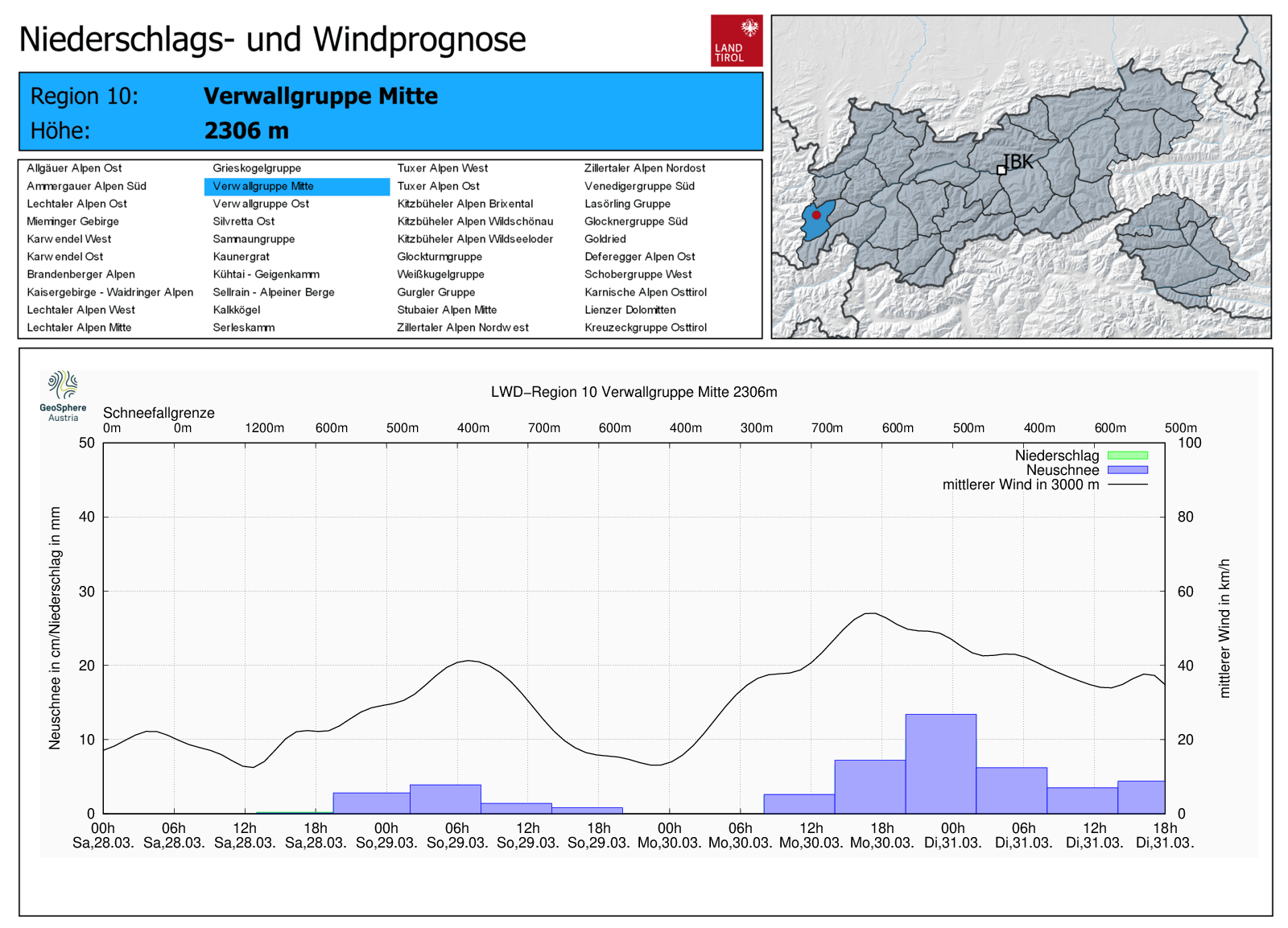
Task: Click the purple Neuschnee legend swatch
Action: [1127, 470]
